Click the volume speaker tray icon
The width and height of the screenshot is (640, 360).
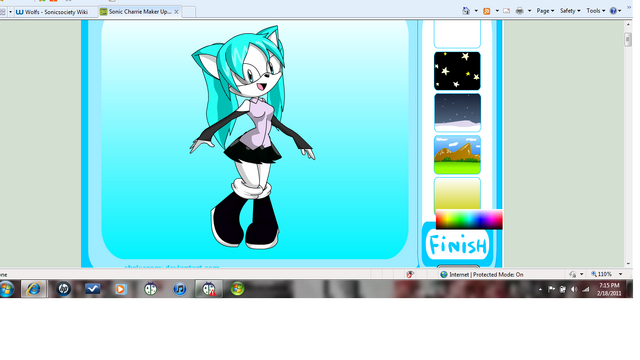tap(574, 289)
